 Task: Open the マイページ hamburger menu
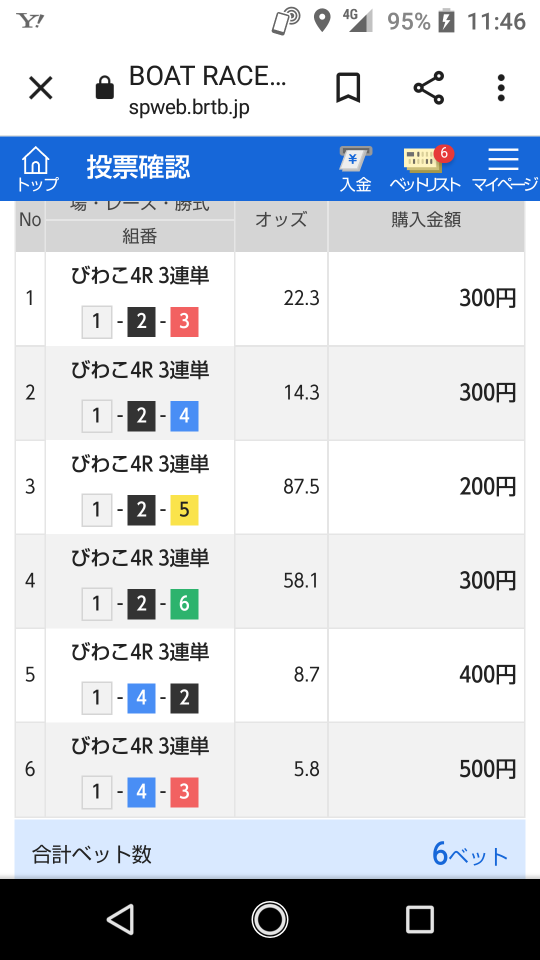(504, 169)
